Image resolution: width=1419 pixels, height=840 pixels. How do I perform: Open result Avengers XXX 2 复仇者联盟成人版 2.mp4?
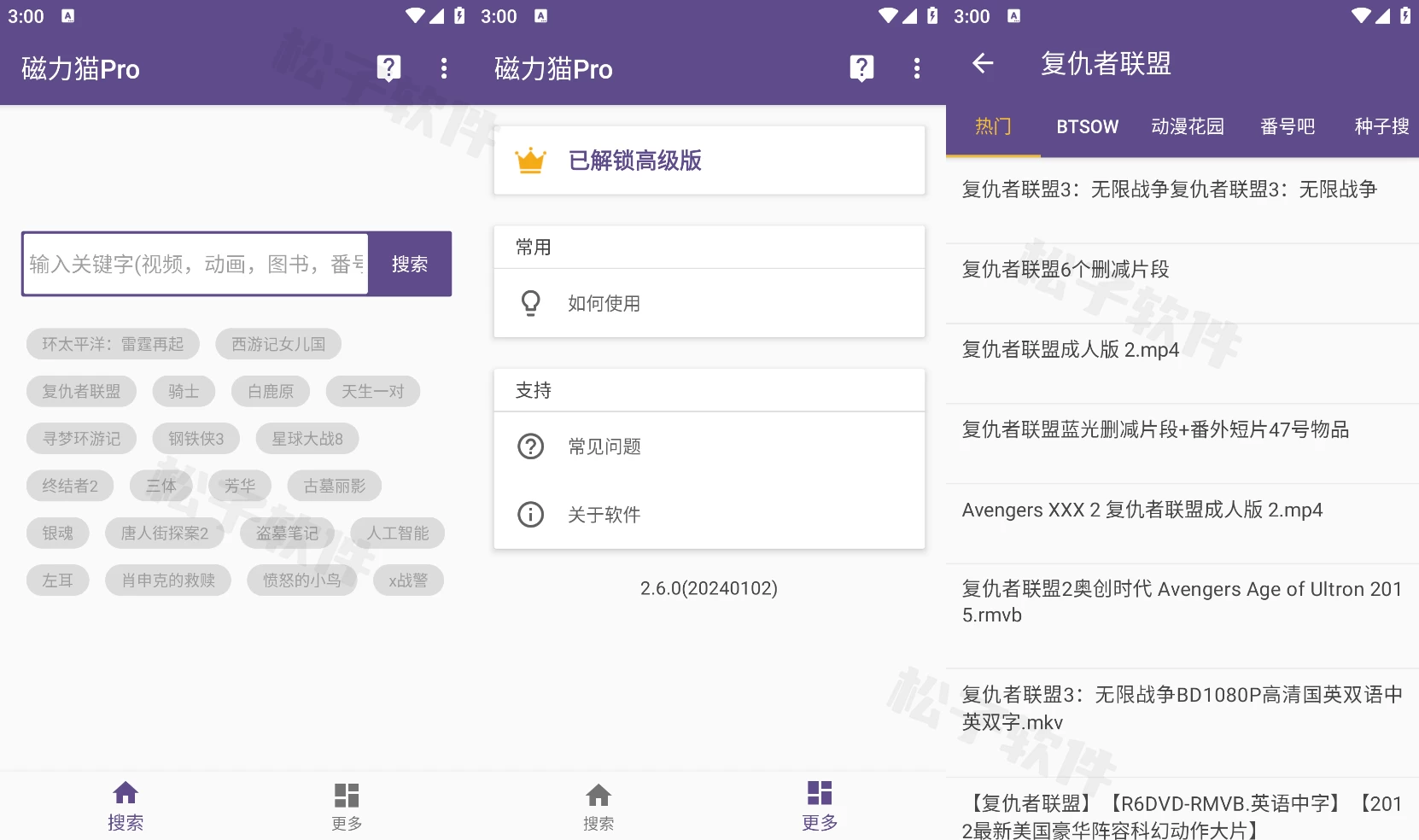tap(1182, 524)
